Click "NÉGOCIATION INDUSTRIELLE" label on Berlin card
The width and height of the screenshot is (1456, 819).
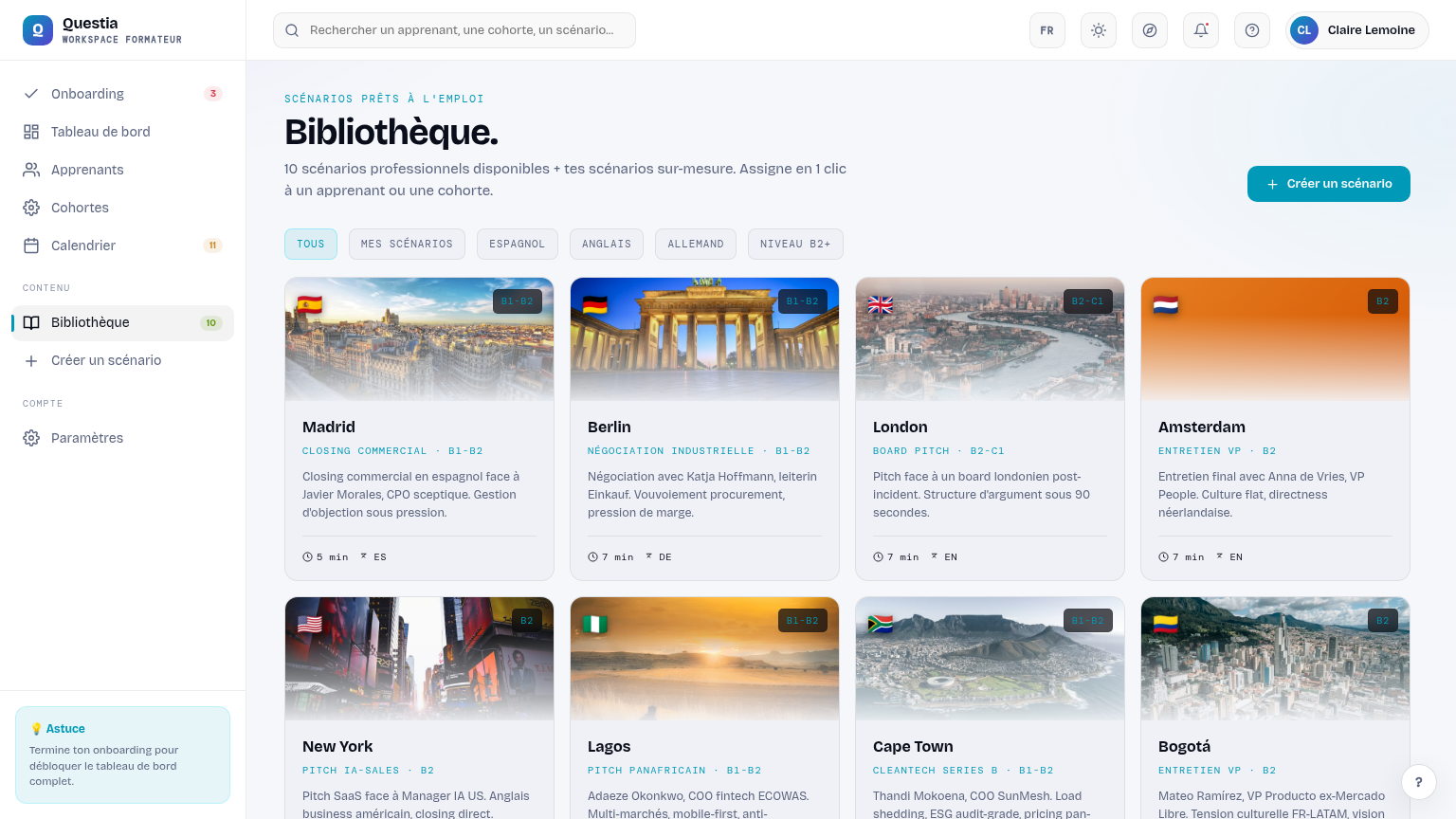tap(671, 451)
